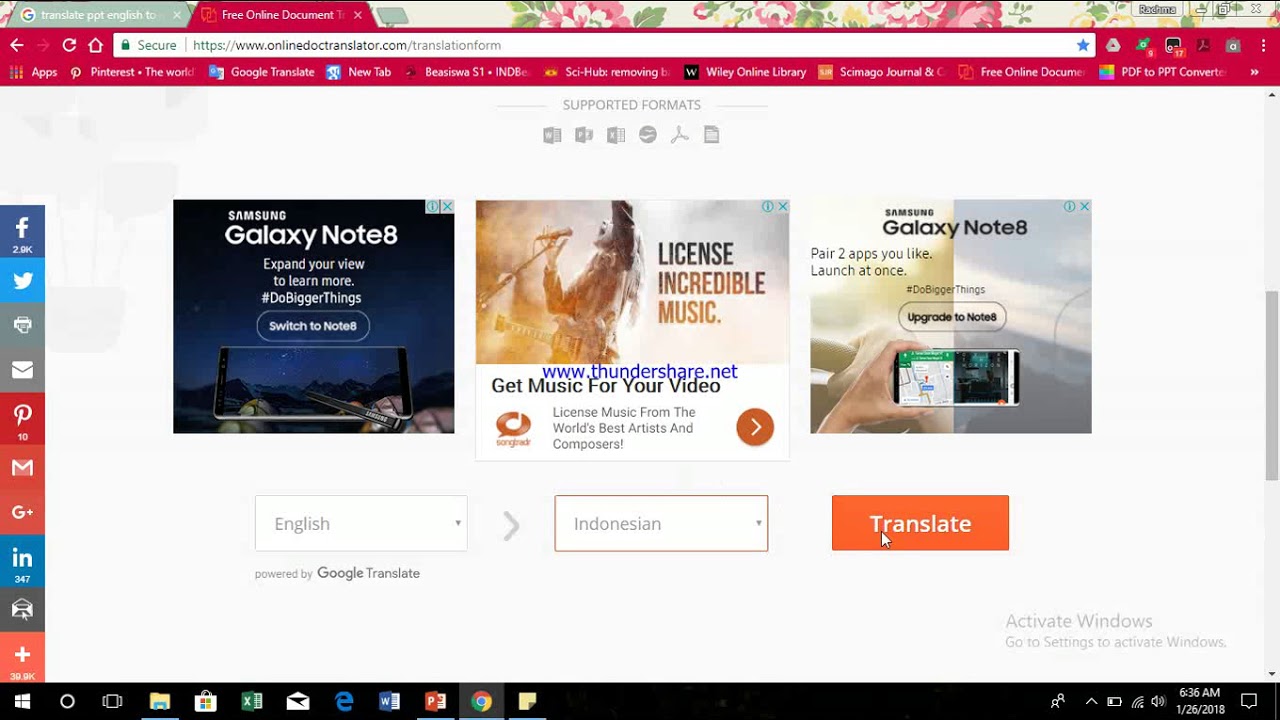Open Apps shortcut in bookmarks bar
The width and height of the screenshot is (1280, 720).
(33, 72)
